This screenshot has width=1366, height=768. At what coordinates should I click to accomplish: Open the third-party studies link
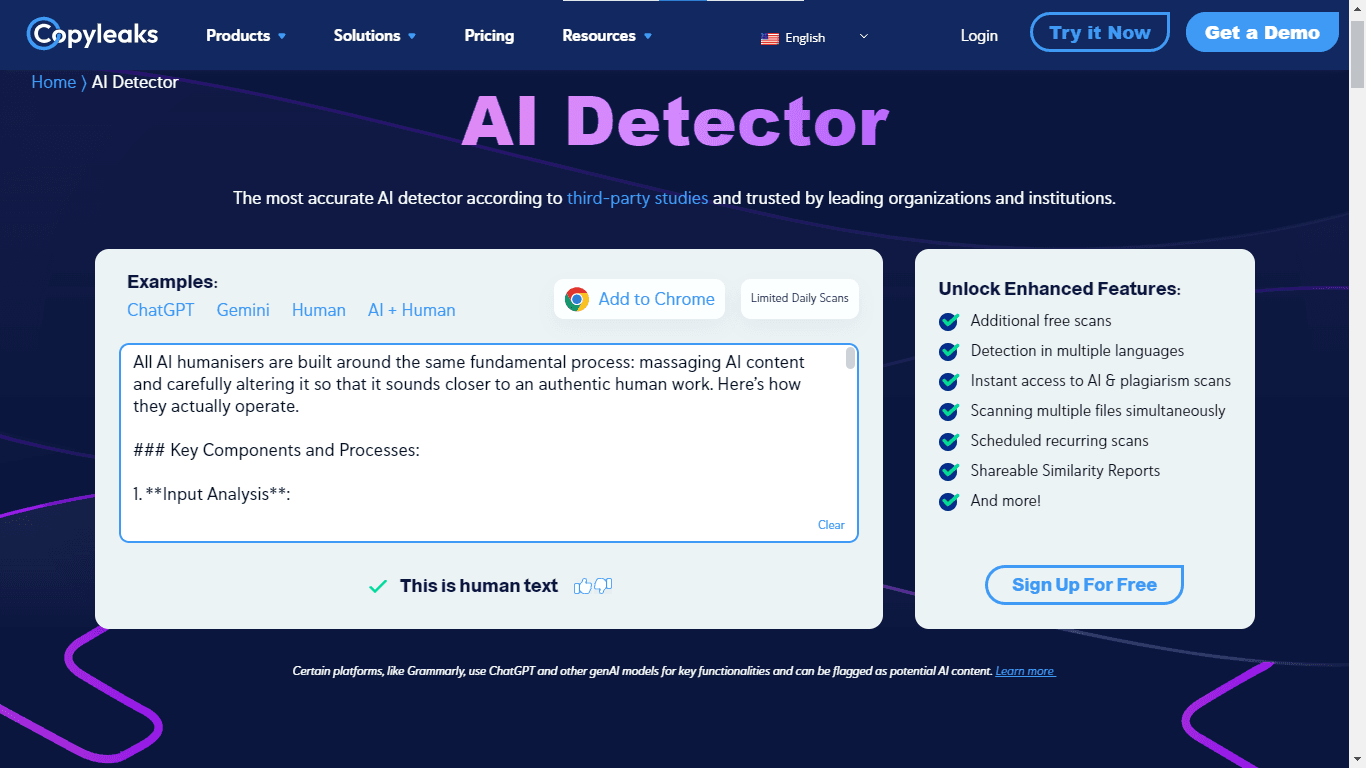tap(637, 198)
